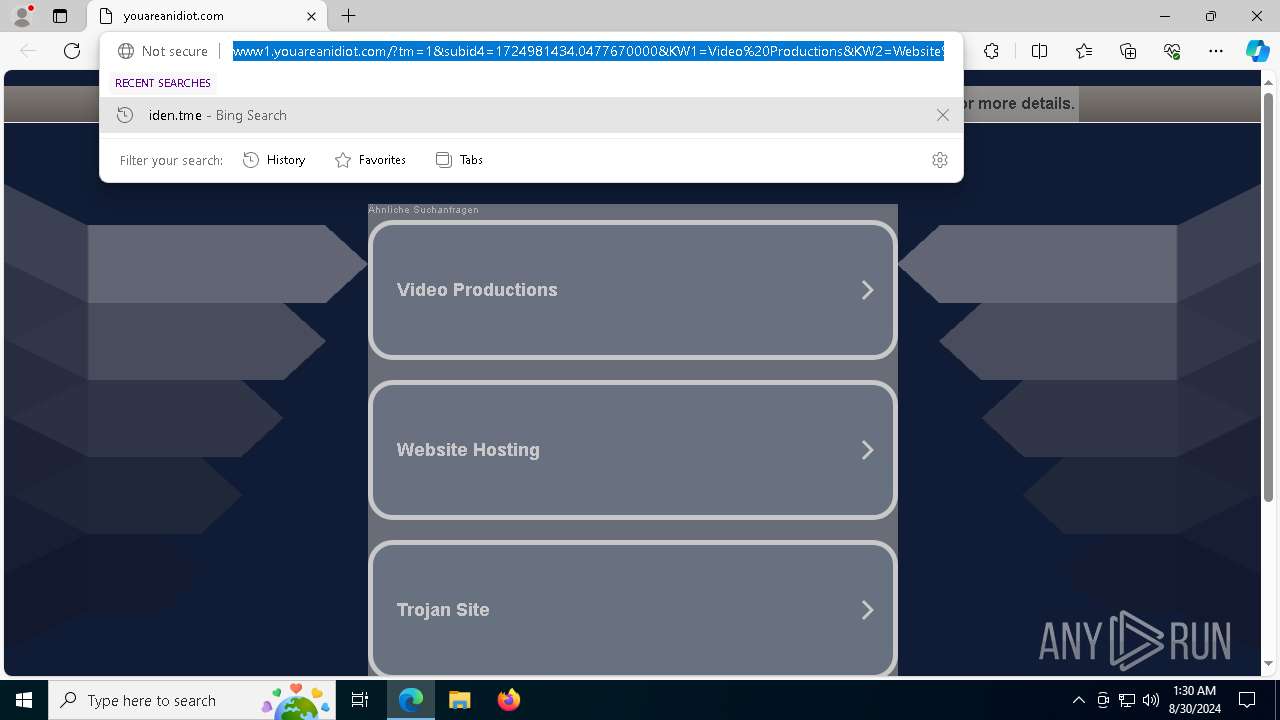Screen dimensions: 1280x720
Task: Open a new tab with plus button
Action: click(x=348, y=16)
